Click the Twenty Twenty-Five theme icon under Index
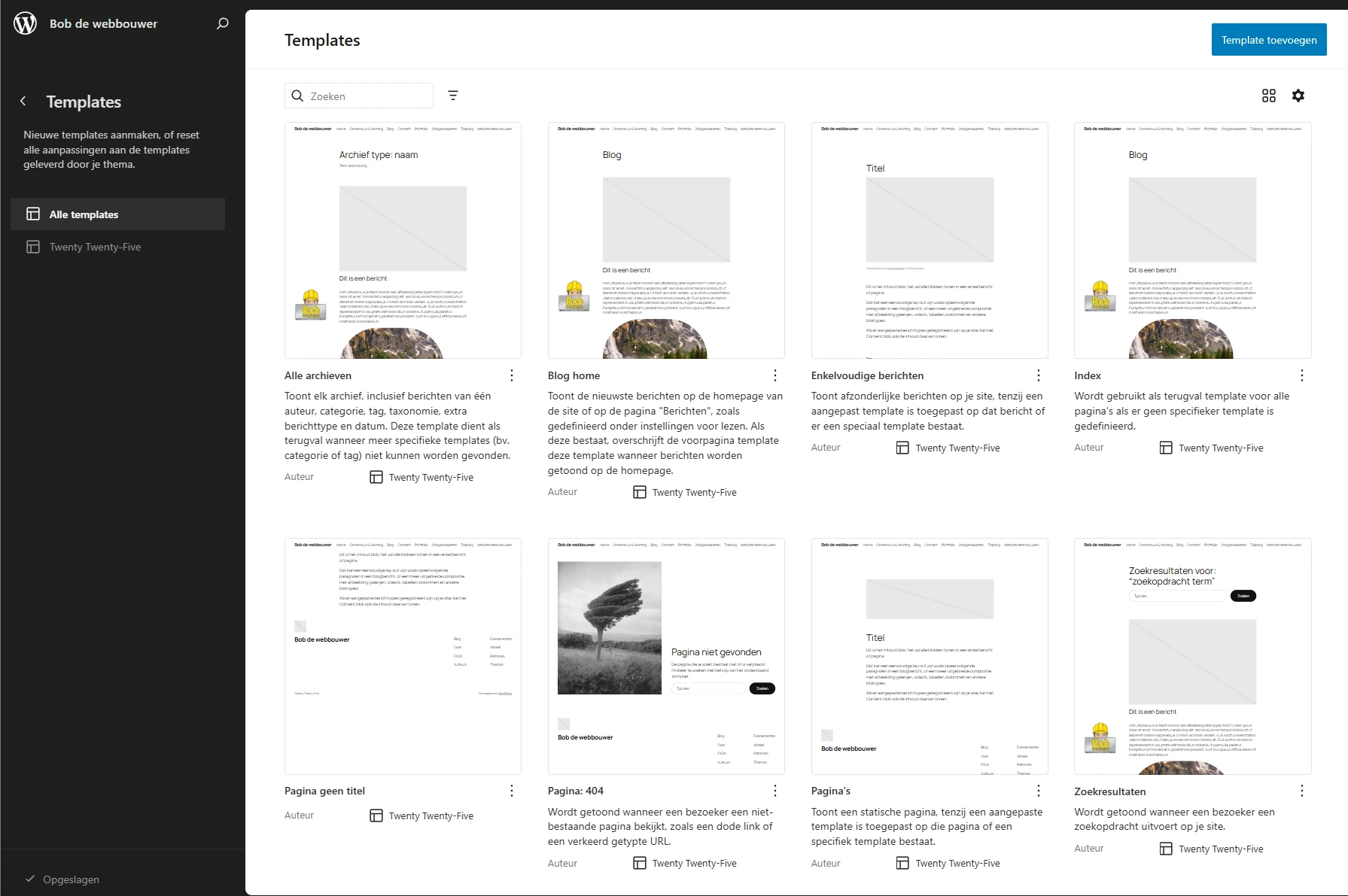The image size is (1348, 896). pyautogui.click(x=1167, y=448)
